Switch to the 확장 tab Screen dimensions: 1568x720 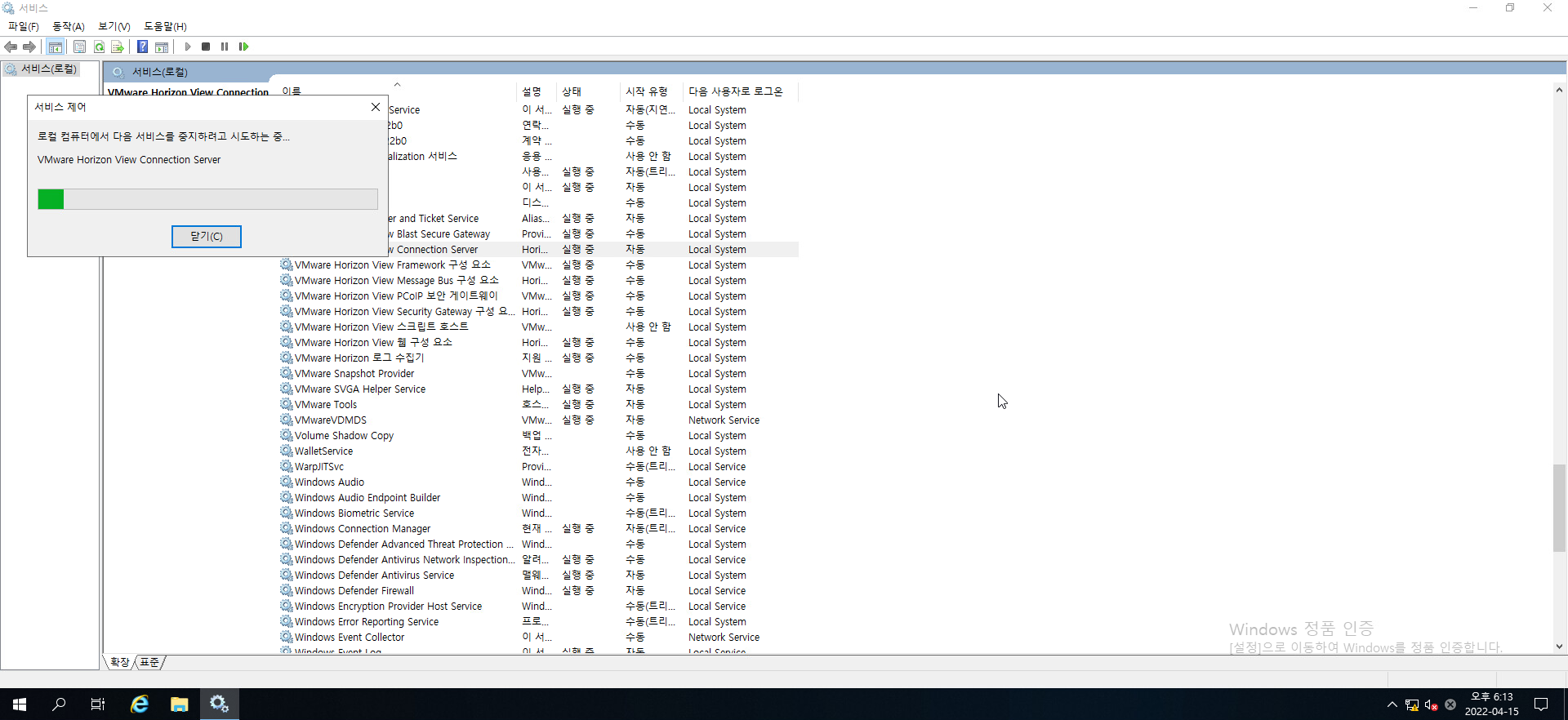point(120,662)
